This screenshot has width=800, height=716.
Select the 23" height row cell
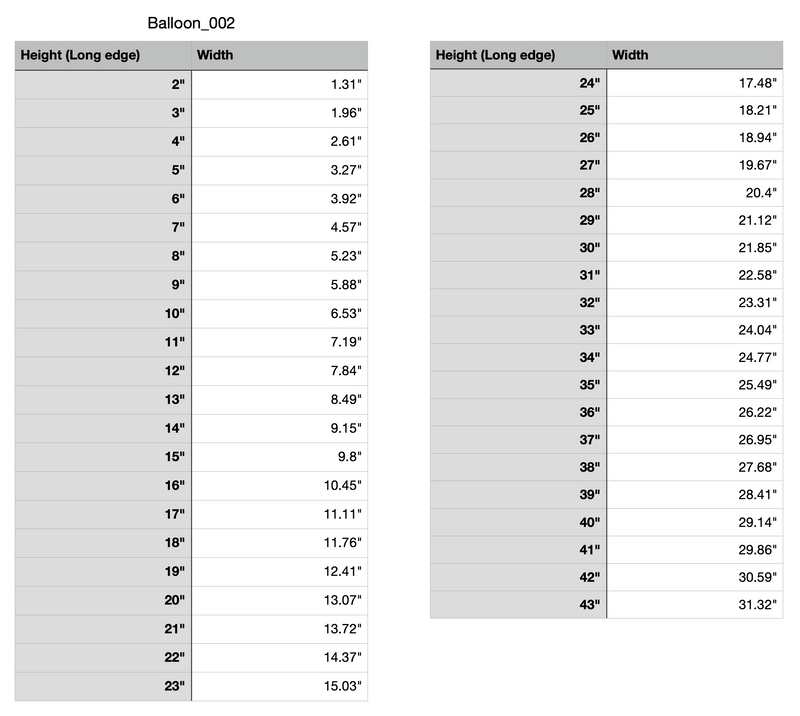pos(103,686)
